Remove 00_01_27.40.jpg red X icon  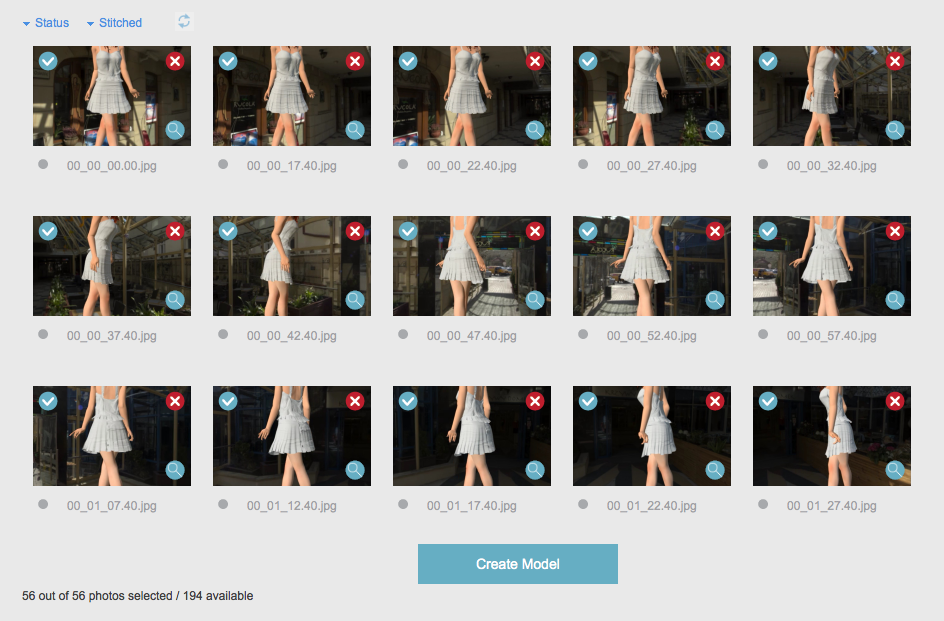[895, 401]
